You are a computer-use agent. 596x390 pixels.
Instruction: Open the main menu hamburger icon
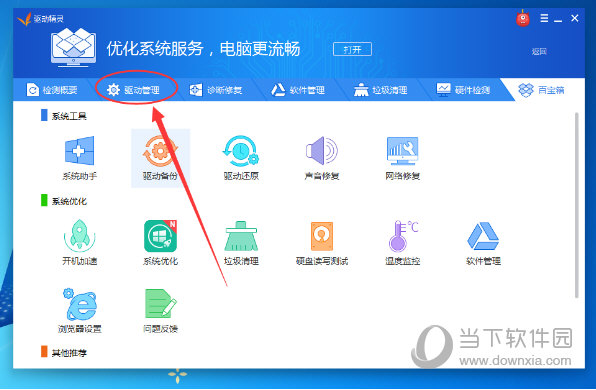pyautogui.click(x=544, y=18)
